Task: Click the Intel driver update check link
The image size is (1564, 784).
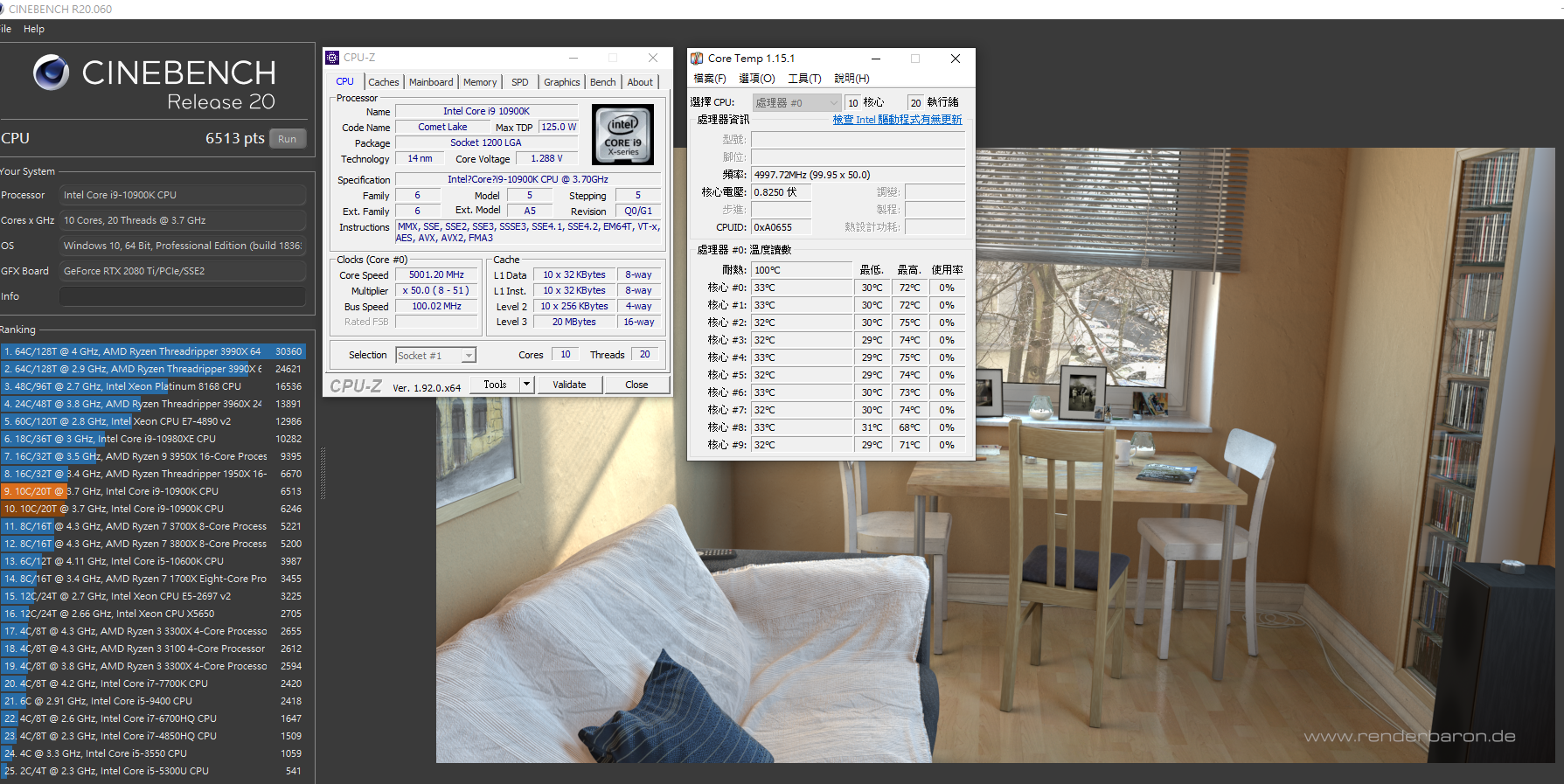Action: 897,120
